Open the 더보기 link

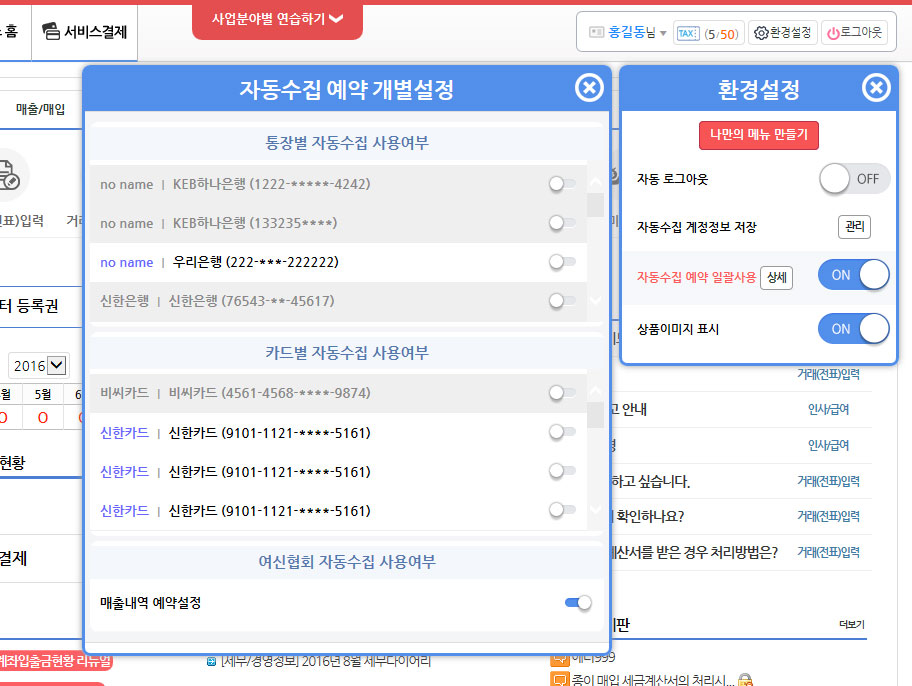[852, 624]
